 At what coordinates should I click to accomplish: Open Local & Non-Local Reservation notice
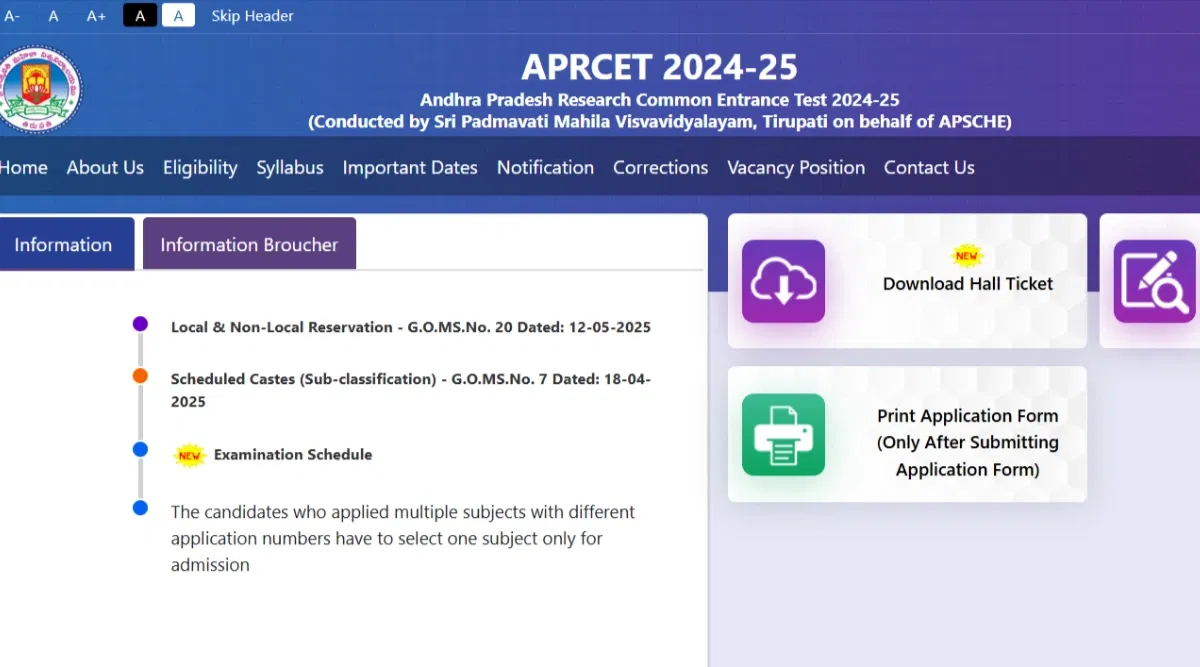pos(410,327)
